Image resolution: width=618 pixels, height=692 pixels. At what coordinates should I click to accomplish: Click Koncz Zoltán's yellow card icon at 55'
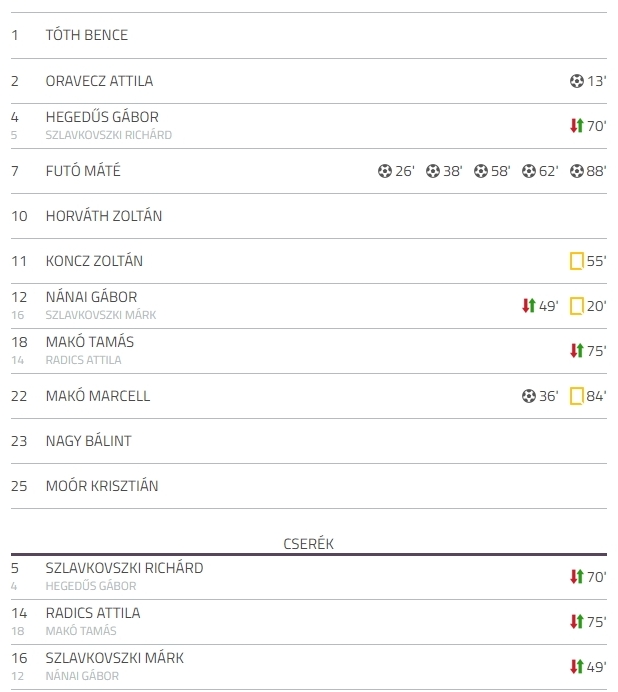tap(577, 261)
